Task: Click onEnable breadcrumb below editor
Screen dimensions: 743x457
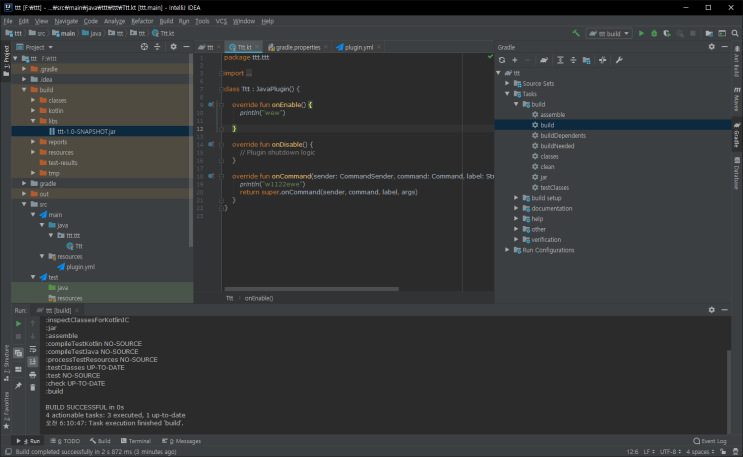Action: (x=259, y=298)
